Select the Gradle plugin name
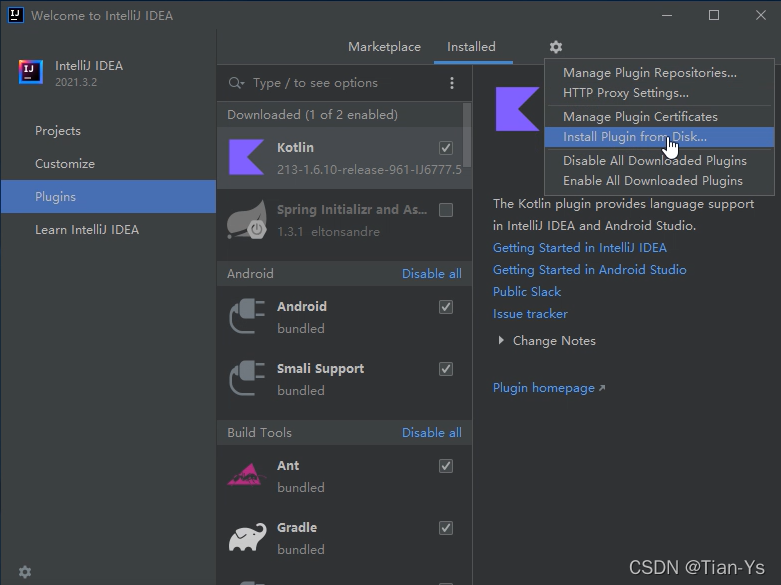Screen dimensions: 781x585 point(297,528)
